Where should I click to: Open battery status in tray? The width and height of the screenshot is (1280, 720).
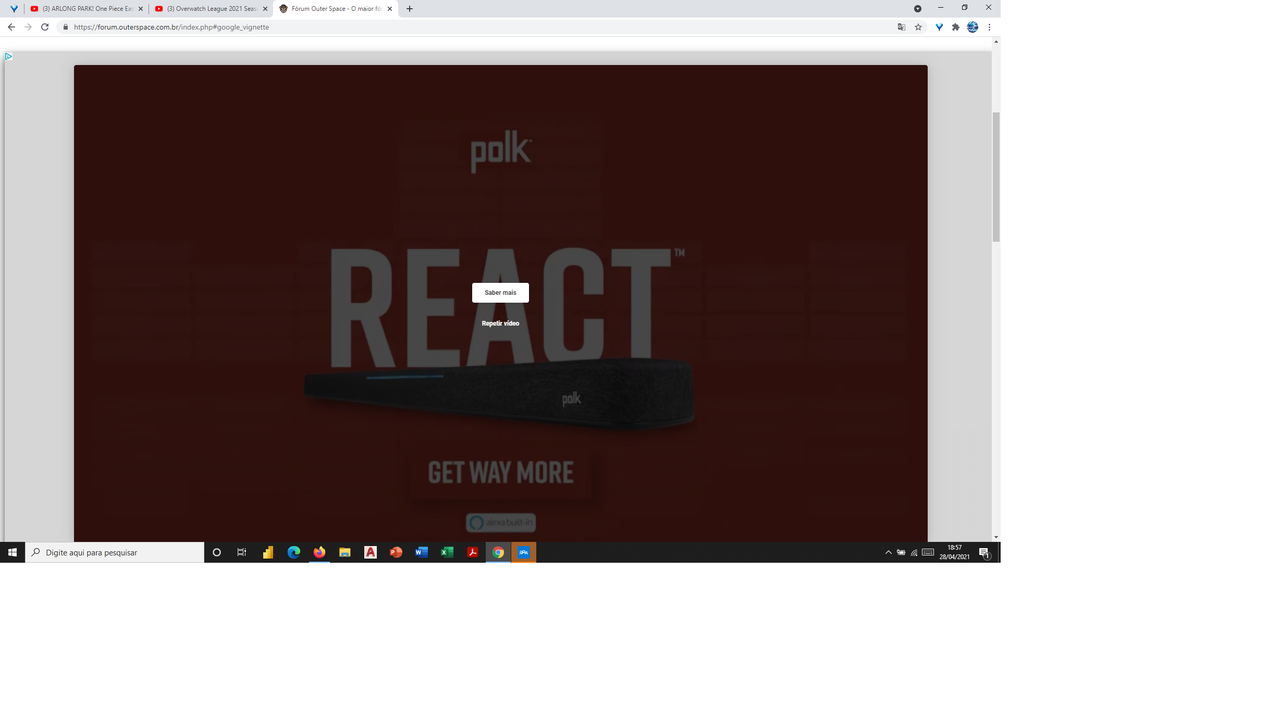(x=901, y=552)
